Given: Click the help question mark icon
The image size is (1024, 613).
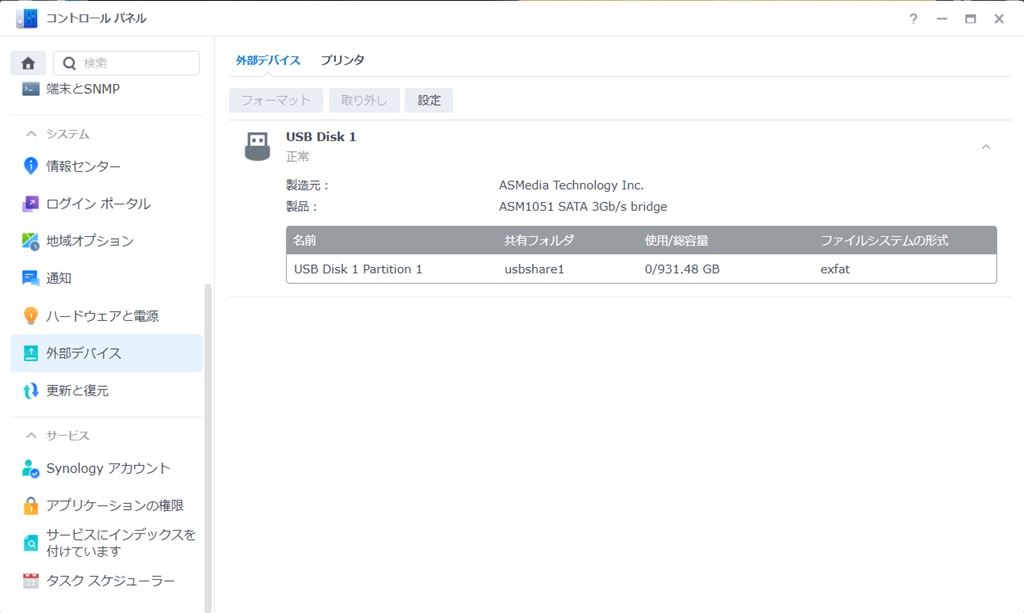Looking at the screenshot, I should pyautogui.click(x=912, y=18).
